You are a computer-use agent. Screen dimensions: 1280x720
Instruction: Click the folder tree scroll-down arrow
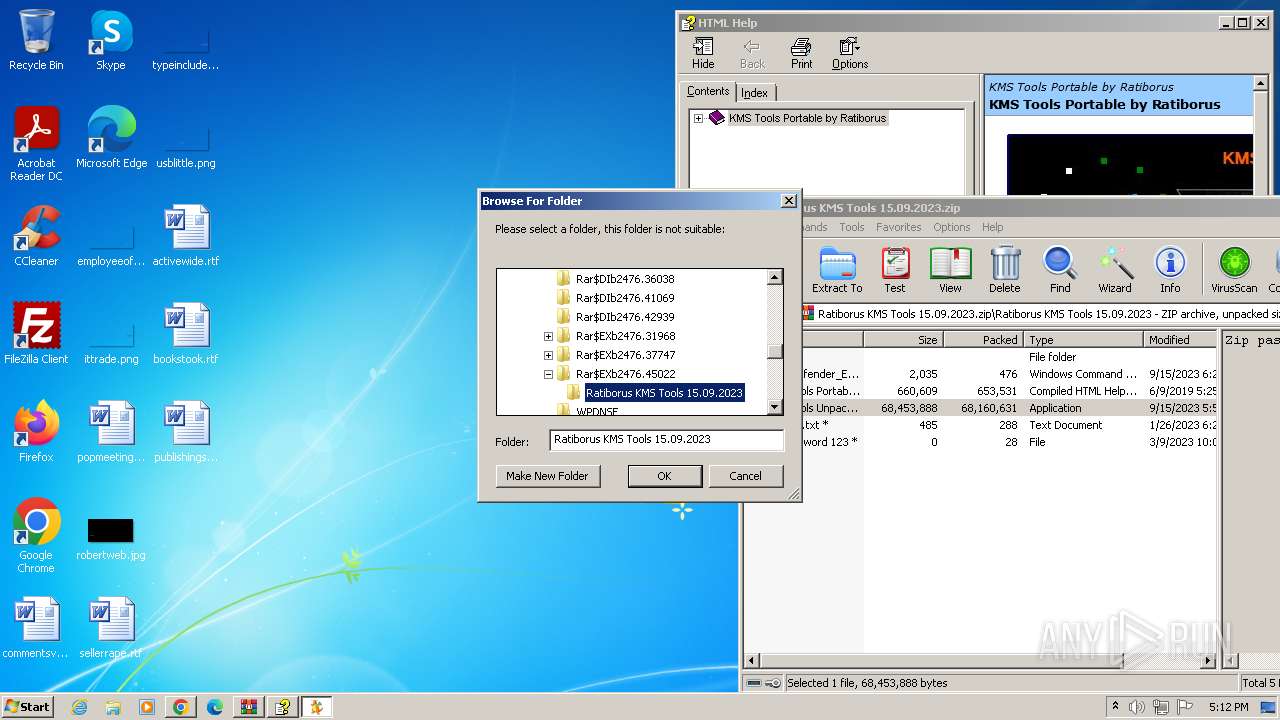pyautogui.click(x=774, y=406)
